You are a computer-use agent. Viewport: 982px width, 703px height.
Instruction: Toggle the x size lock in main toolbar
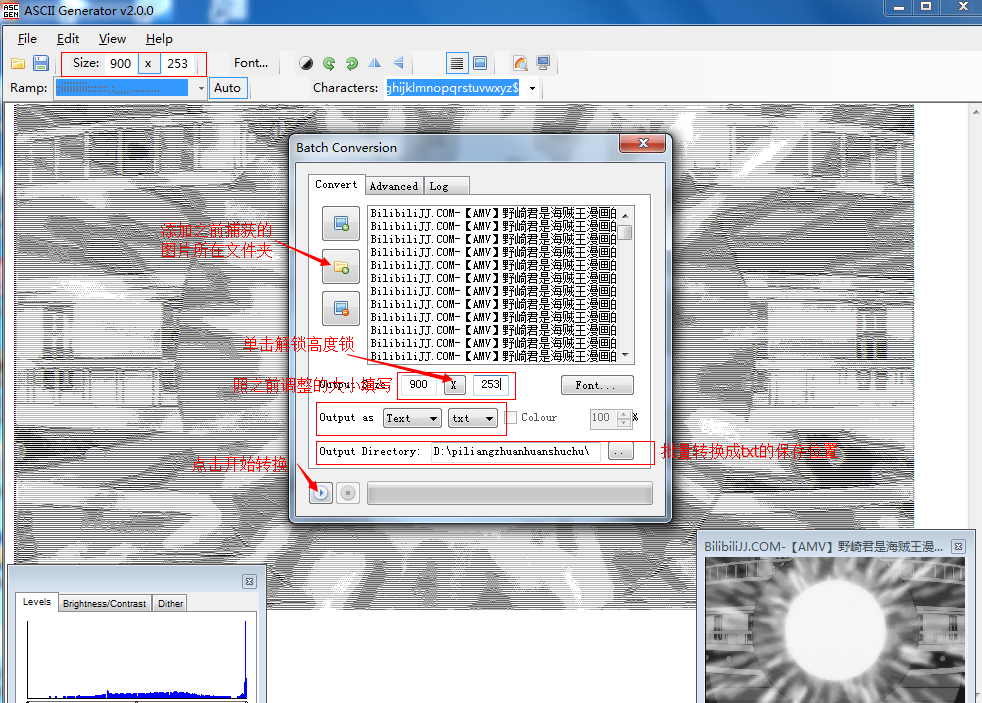pos(148,63)
